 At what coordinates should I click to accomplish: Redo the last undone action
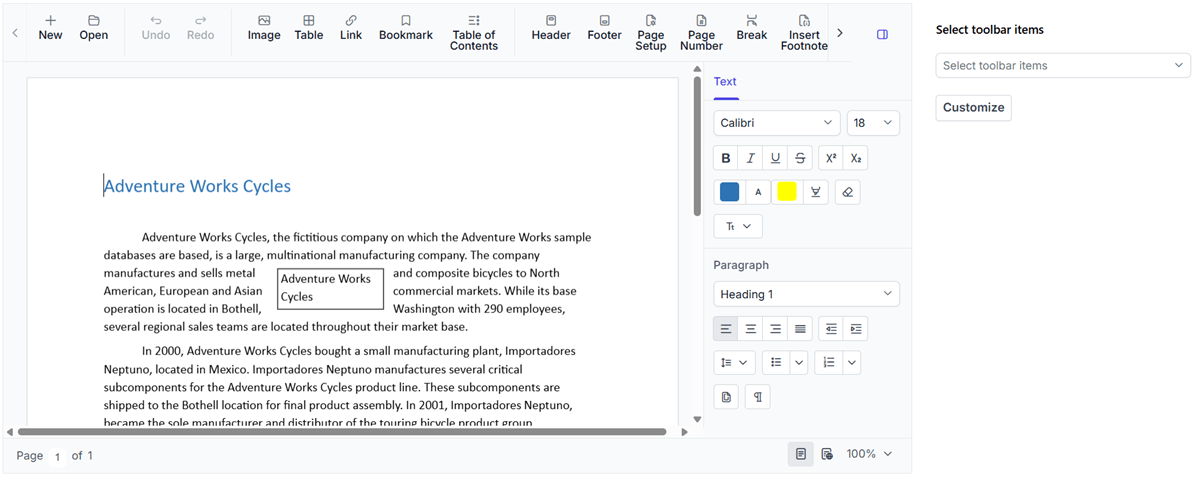[x=200, y=28]
